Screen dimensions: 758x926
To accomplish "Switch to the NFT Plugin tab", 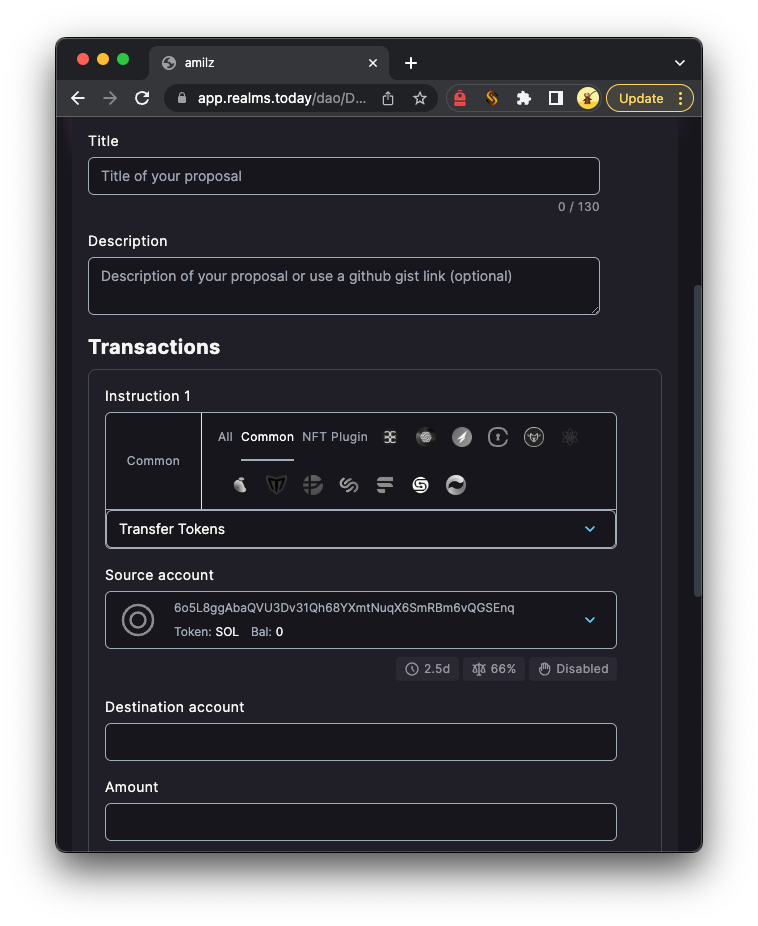I will click(x=335, y=437).
